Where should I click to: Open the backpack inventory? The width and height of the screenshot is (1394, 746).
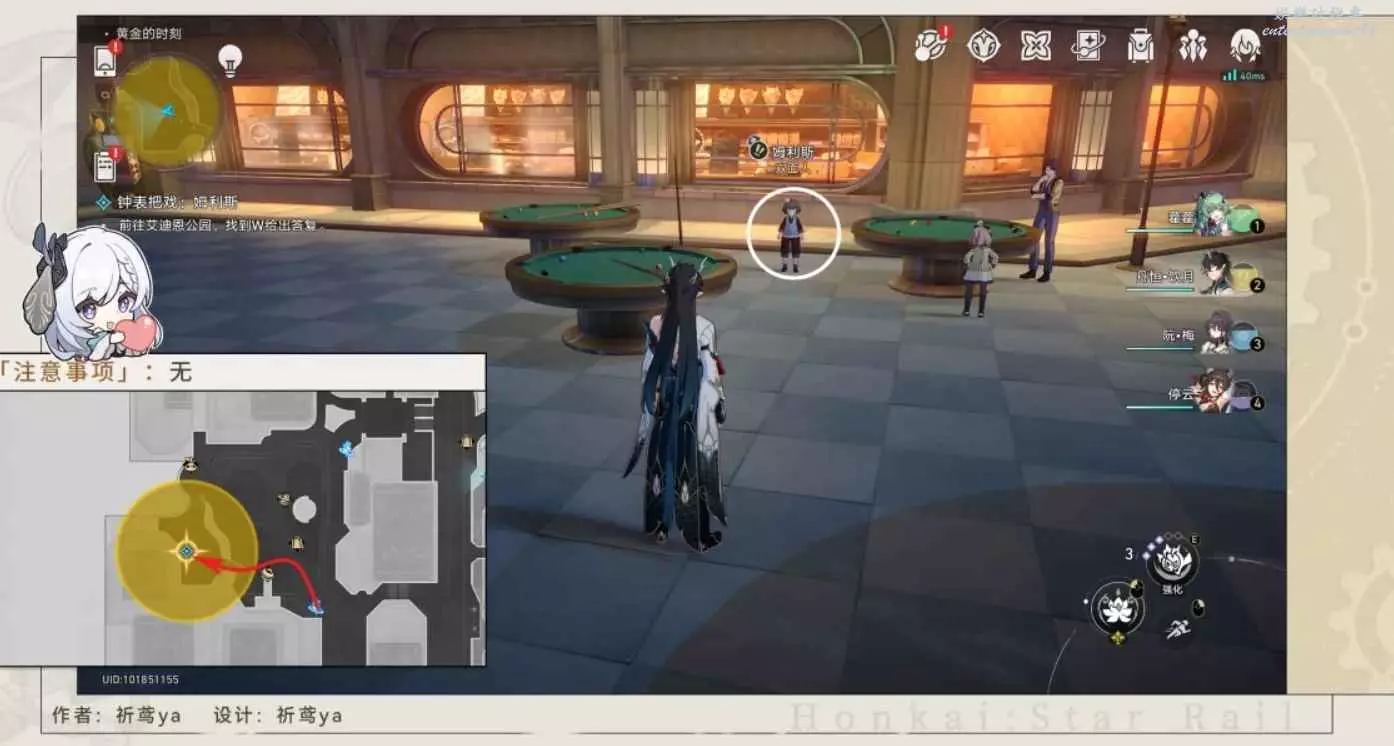tap(1140, 45)
